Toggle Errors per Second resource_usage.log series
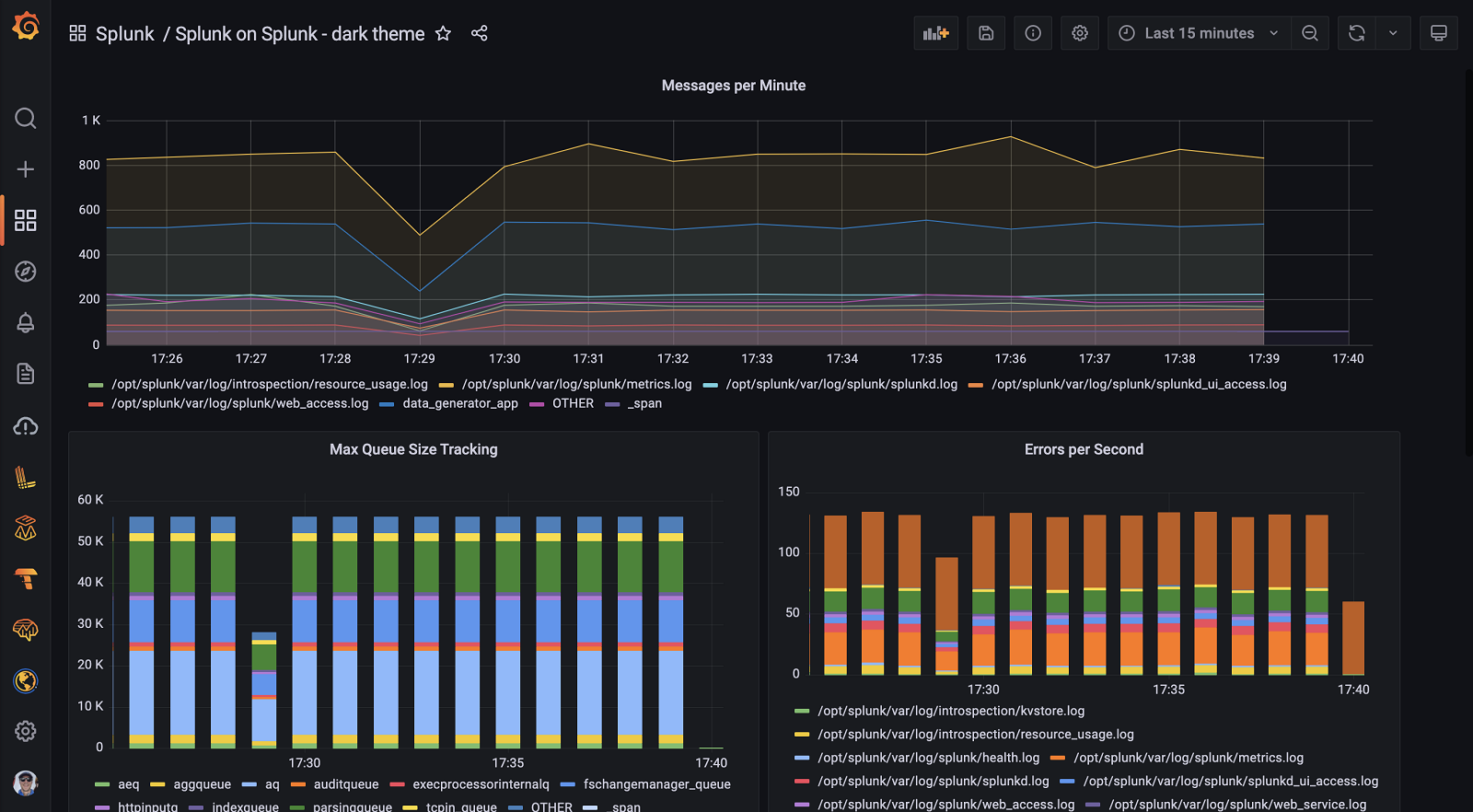The image size is (1473, 812). pos(976,735)
